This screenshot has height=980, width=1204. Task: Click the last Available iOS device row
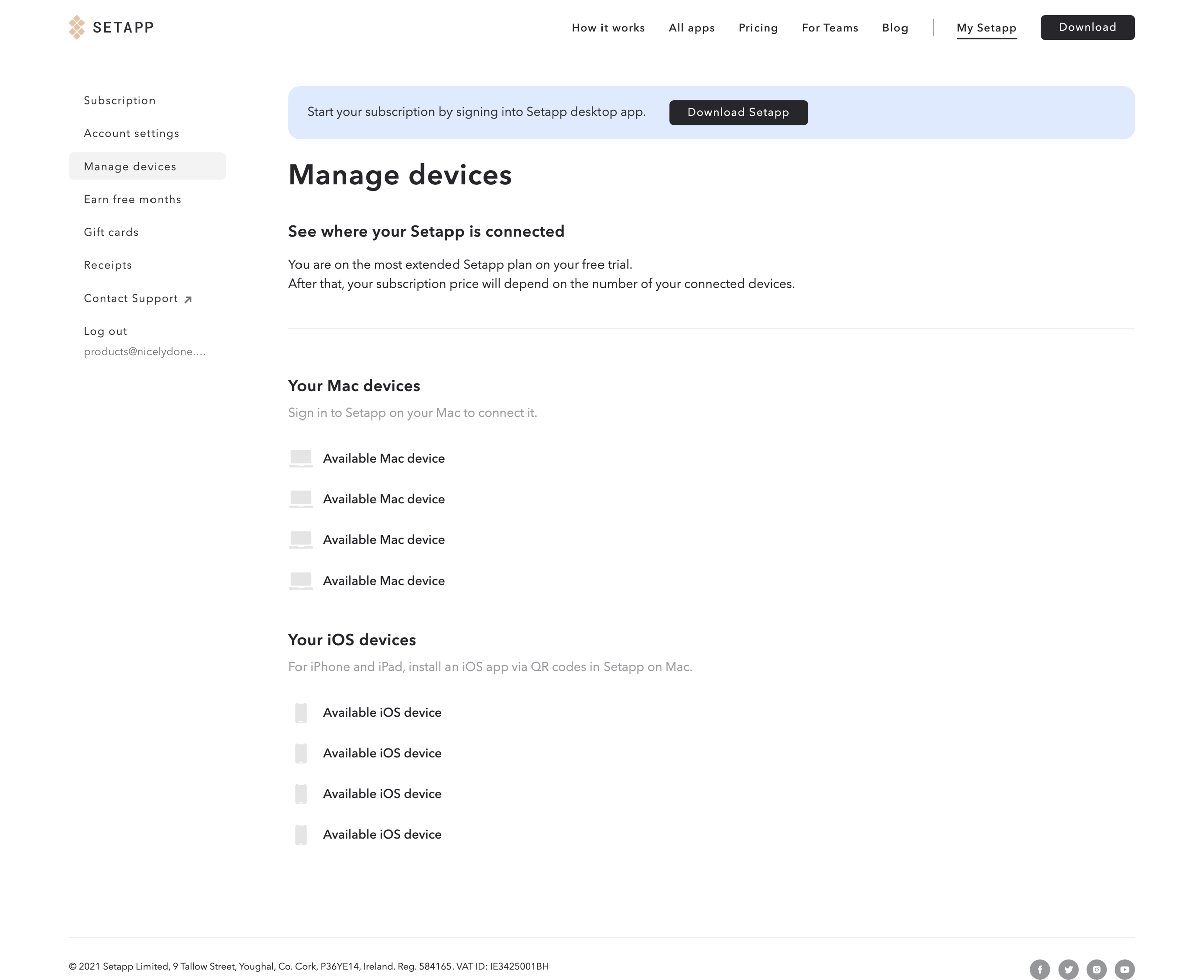[365, 834]
